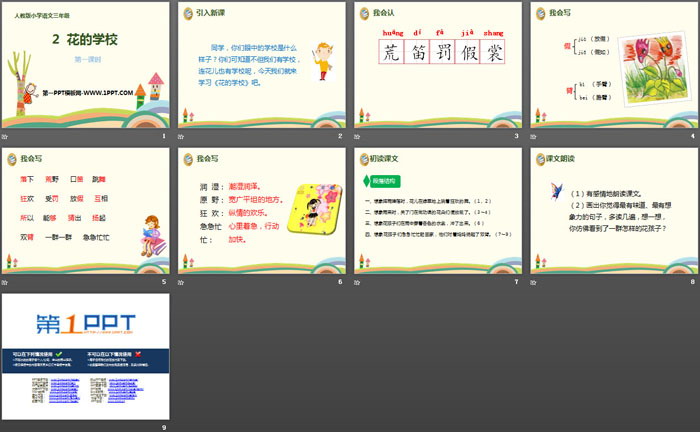
Task: Click slide number 5 label
Action: point(164,282)
